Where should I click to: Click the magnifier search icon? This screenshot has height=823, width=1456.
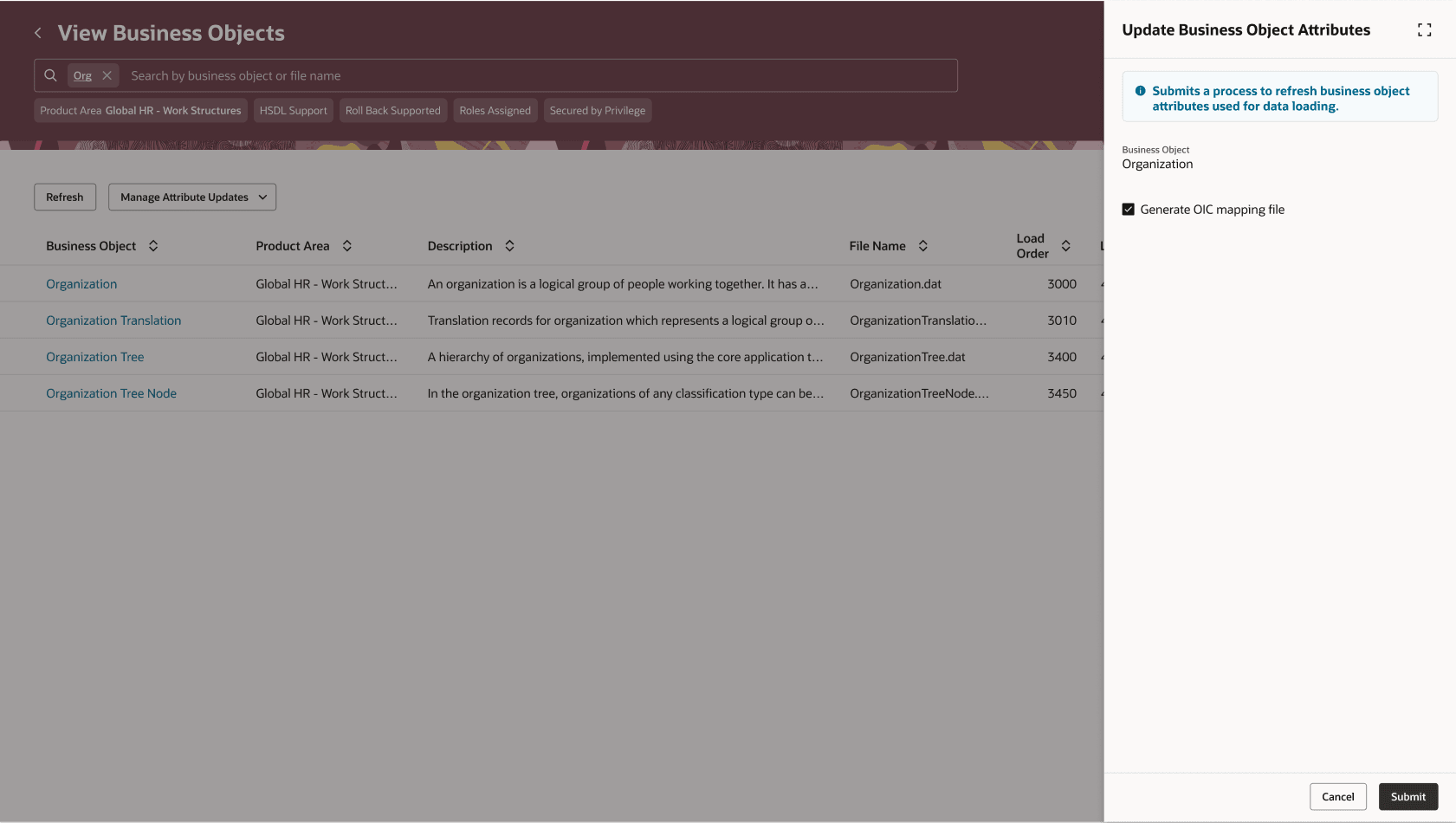pos(51,75)
